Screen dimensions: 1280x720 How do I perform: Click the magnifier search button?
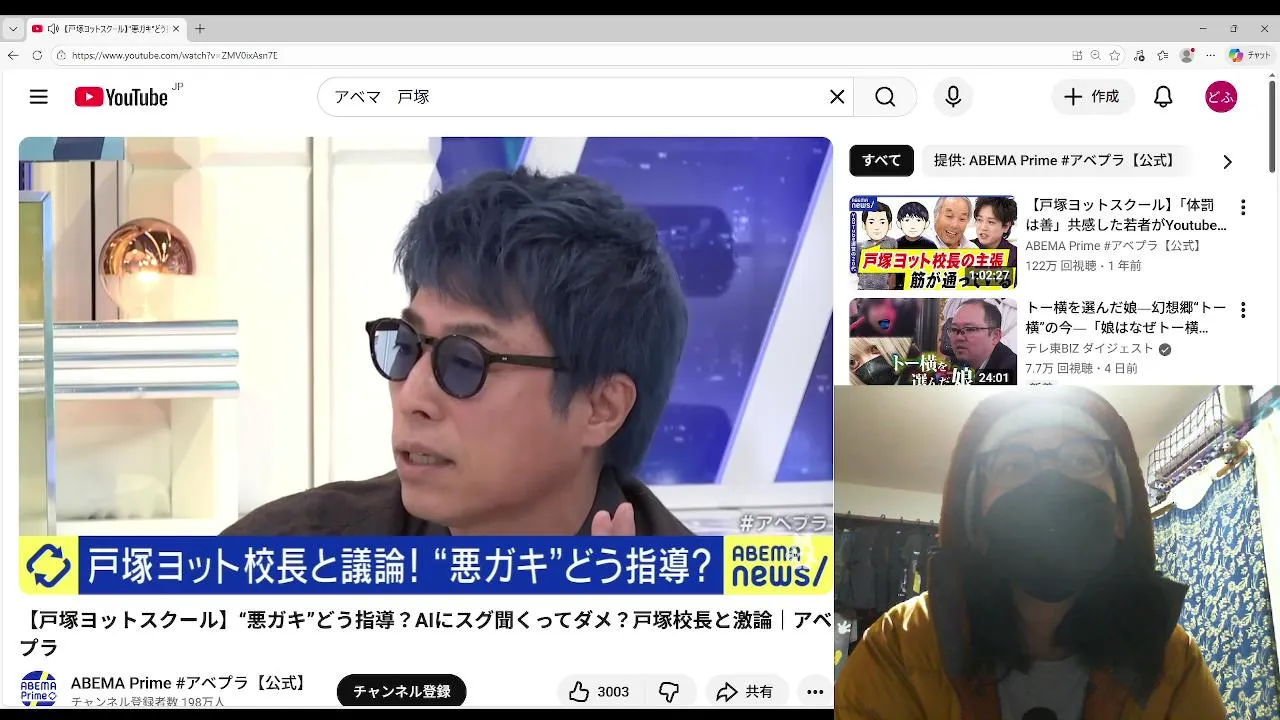click(x=885, y=97)
